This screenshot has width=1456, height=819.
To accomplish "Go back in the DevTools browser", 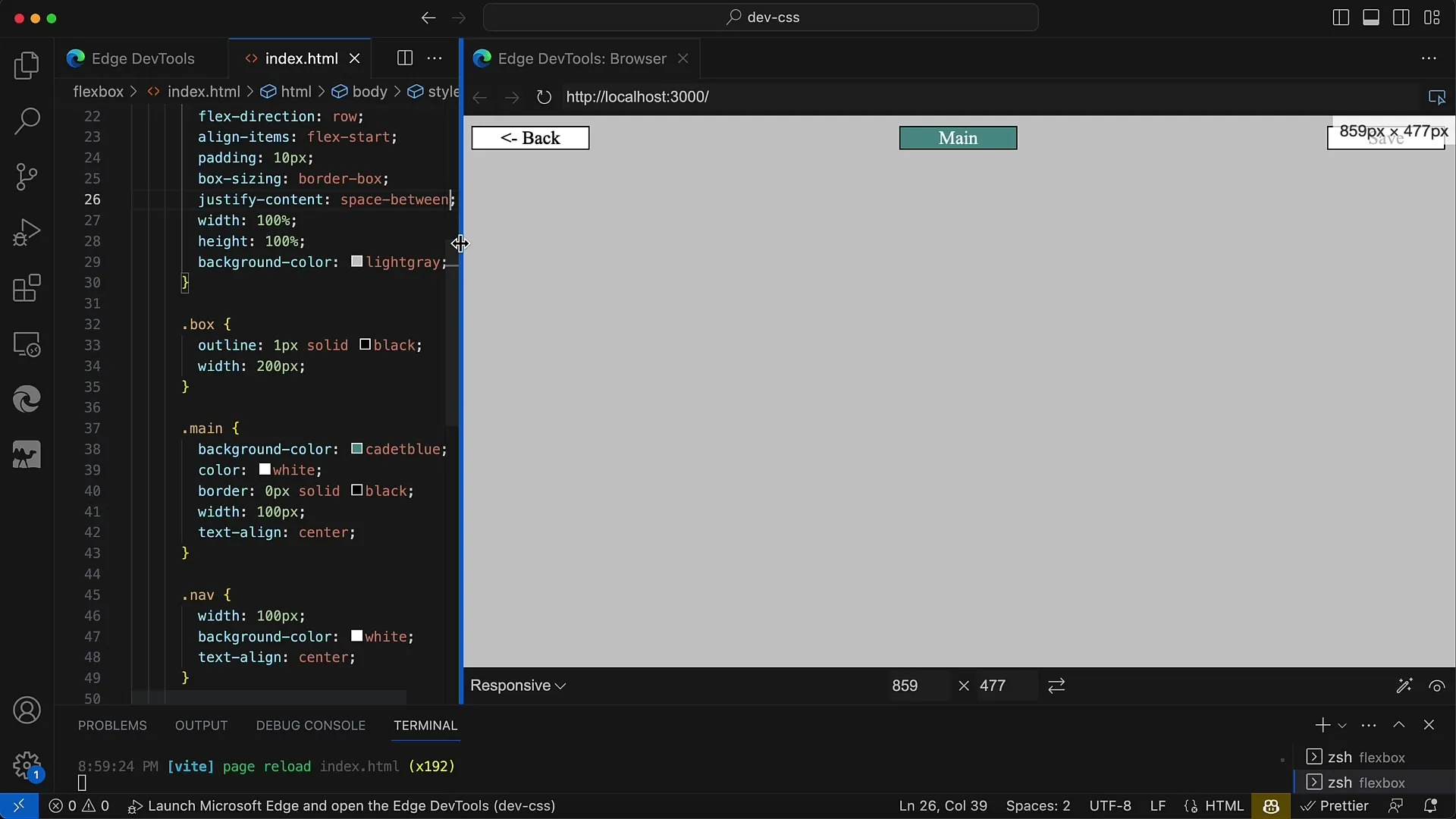I will [479, 97].
